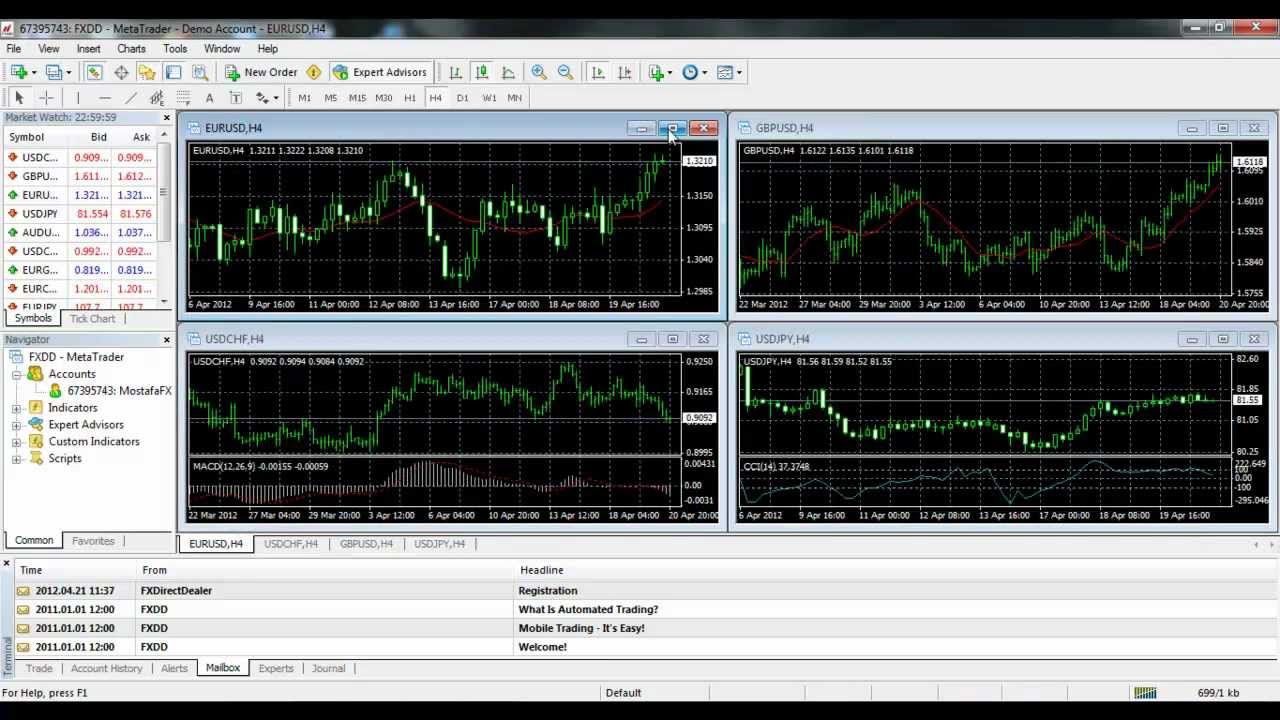Open the Periods clock dropdown
Image resolution: width=1280 pixels, height=720 pixels.
point(694,72)
